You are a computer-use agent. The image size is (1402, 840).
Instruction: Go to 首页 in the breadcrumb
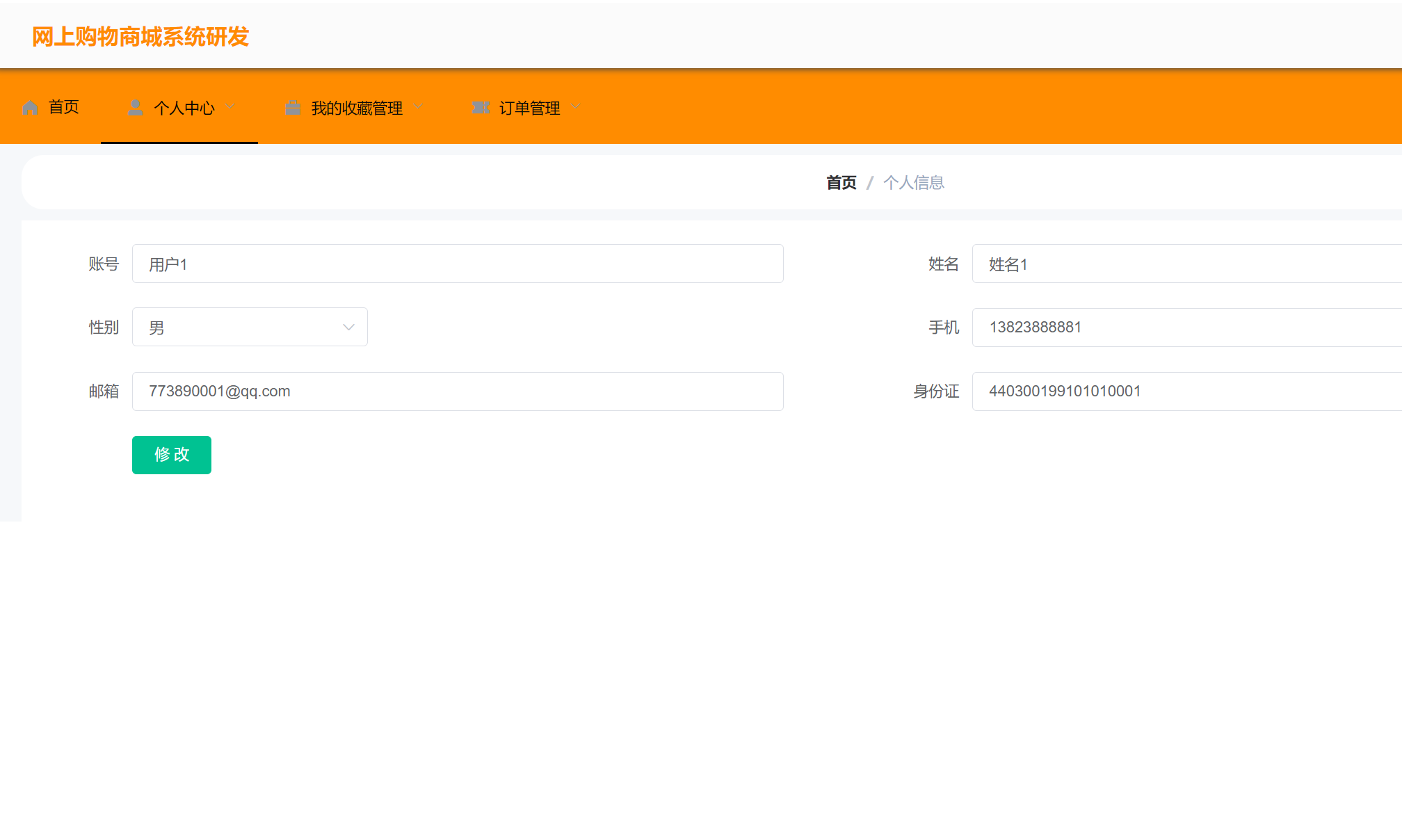pos(841,183)
